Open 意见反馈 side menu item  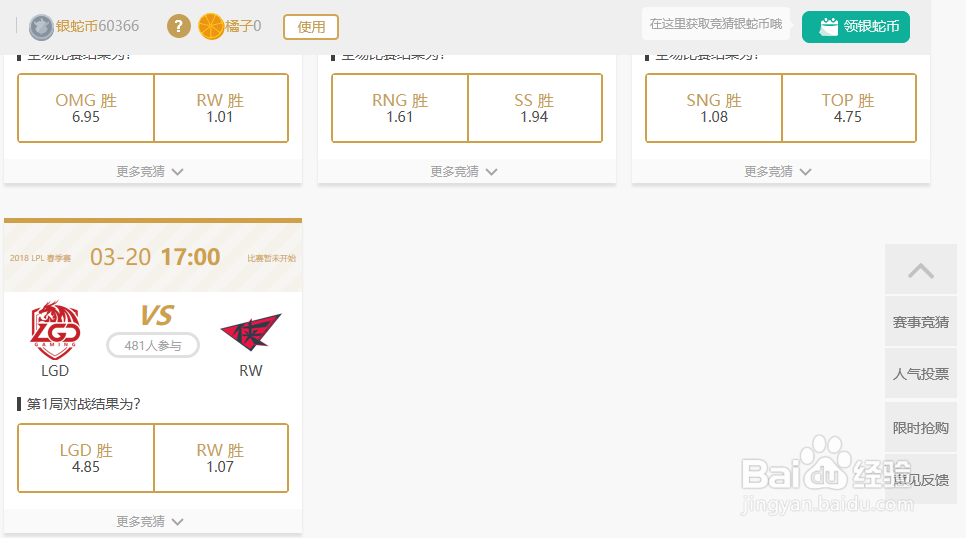click(x=921, y=479)
